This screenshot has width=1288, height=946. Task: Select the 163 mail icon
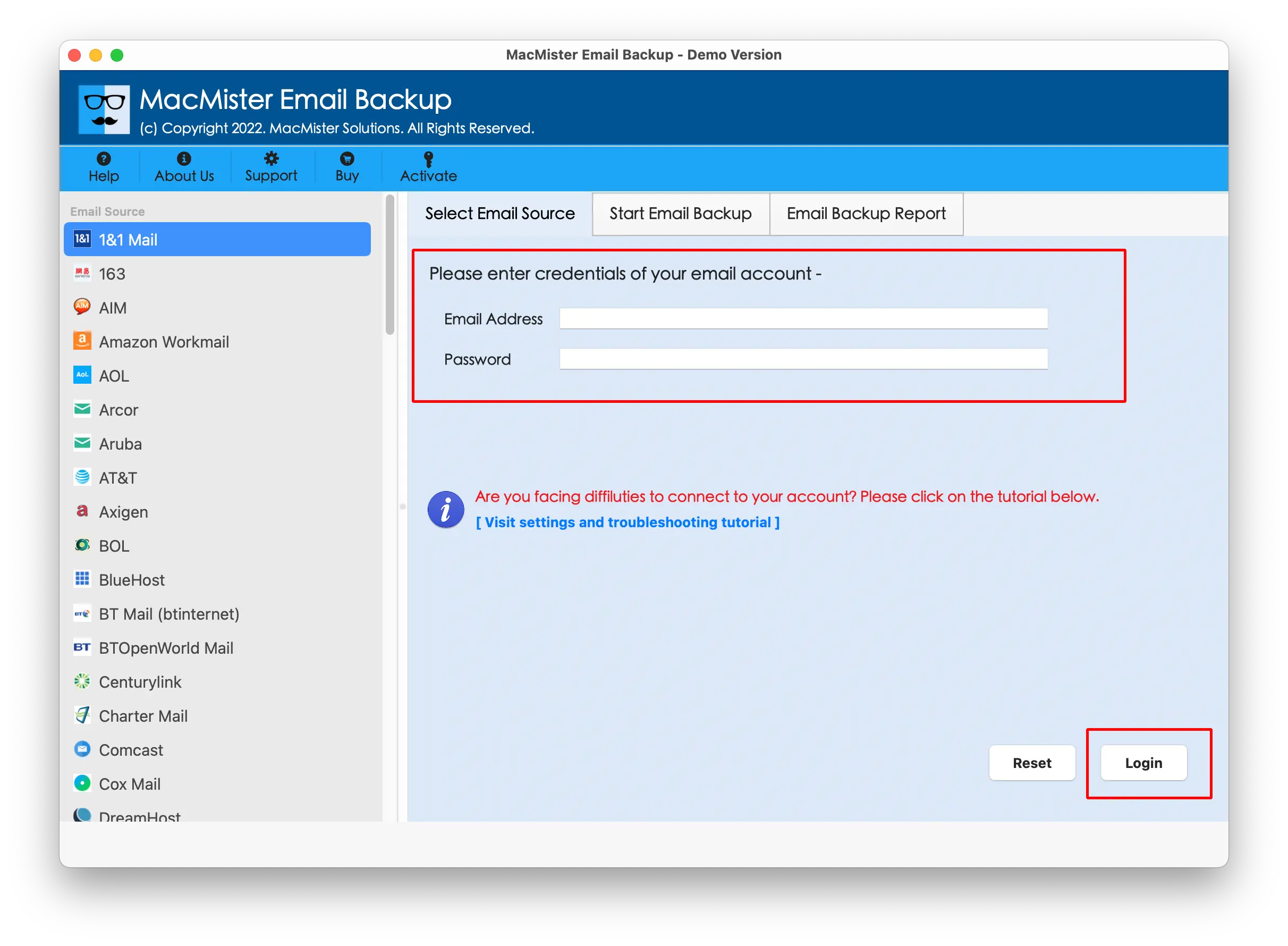pos(82,273)
